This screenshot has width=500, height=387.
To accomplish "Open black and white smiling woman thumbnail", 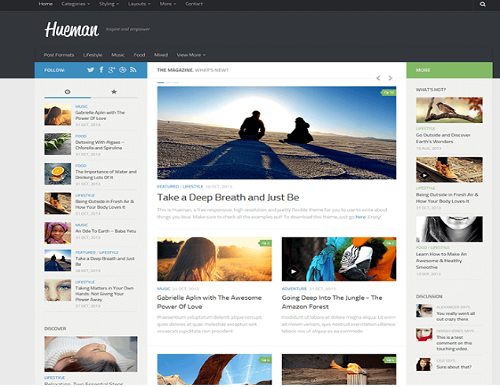I will pyautogui.click(x=449, y=229).
